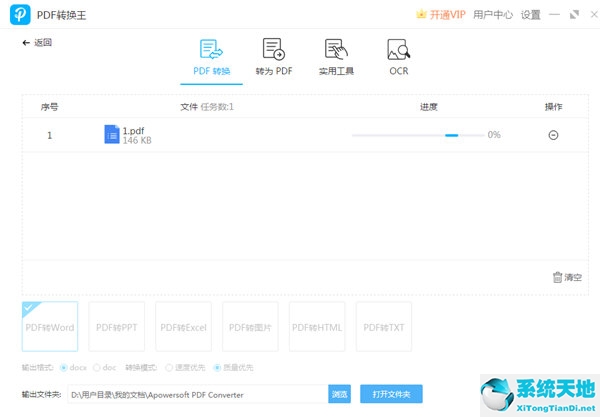Click the 清空 trash icon
Screen dimensions: 600x417
557,277
